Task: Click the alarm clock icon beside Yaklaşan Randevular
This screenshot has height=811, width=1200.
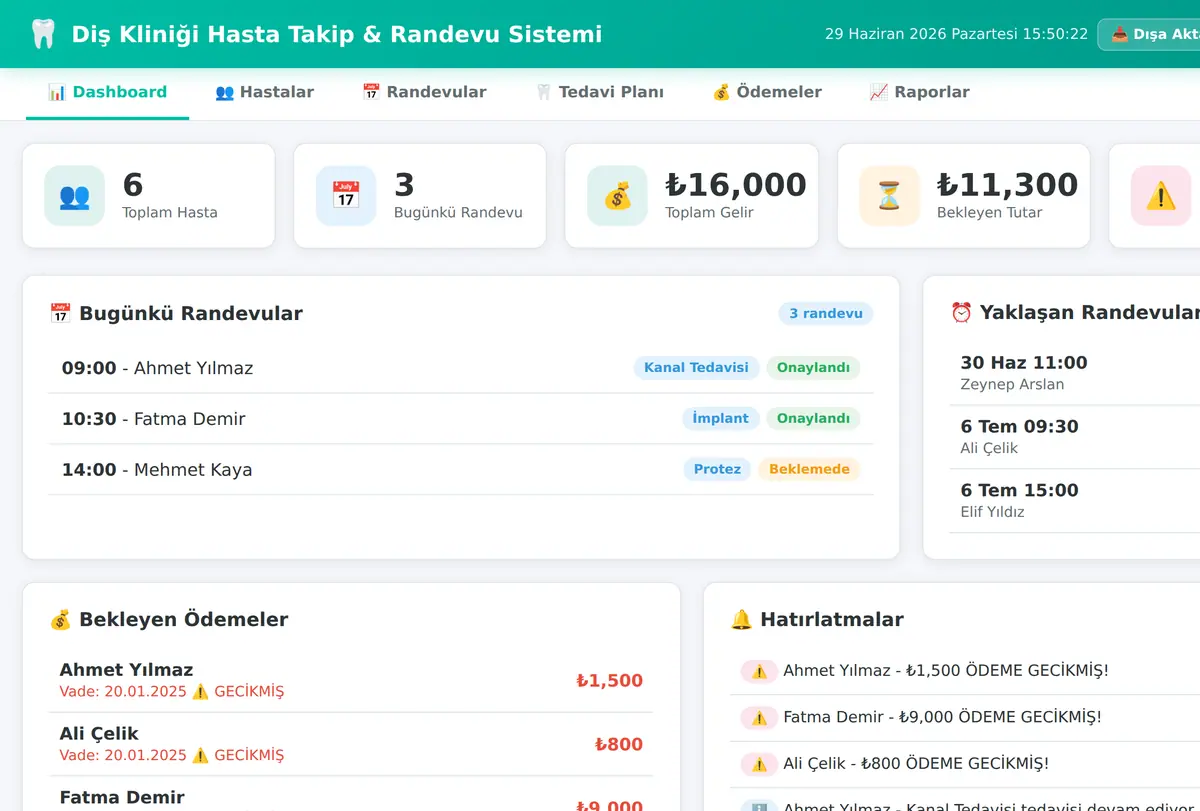Action: [x=961, y=313]
